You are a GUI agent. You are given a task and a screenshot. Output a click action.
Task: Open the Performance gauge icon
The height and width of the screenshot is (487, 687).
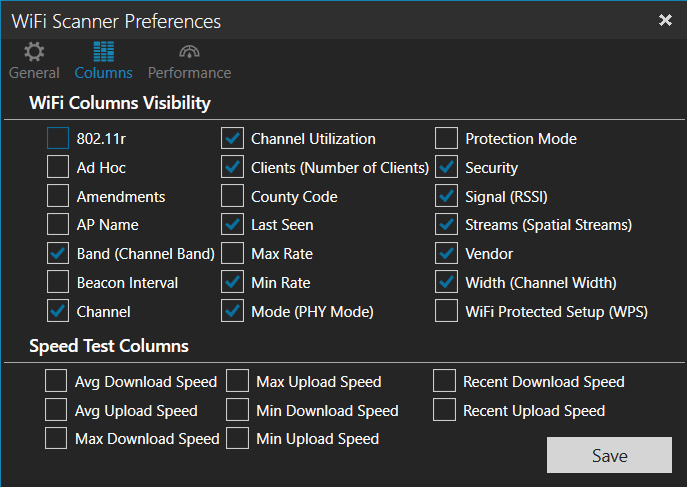click(x=189, y=52)
